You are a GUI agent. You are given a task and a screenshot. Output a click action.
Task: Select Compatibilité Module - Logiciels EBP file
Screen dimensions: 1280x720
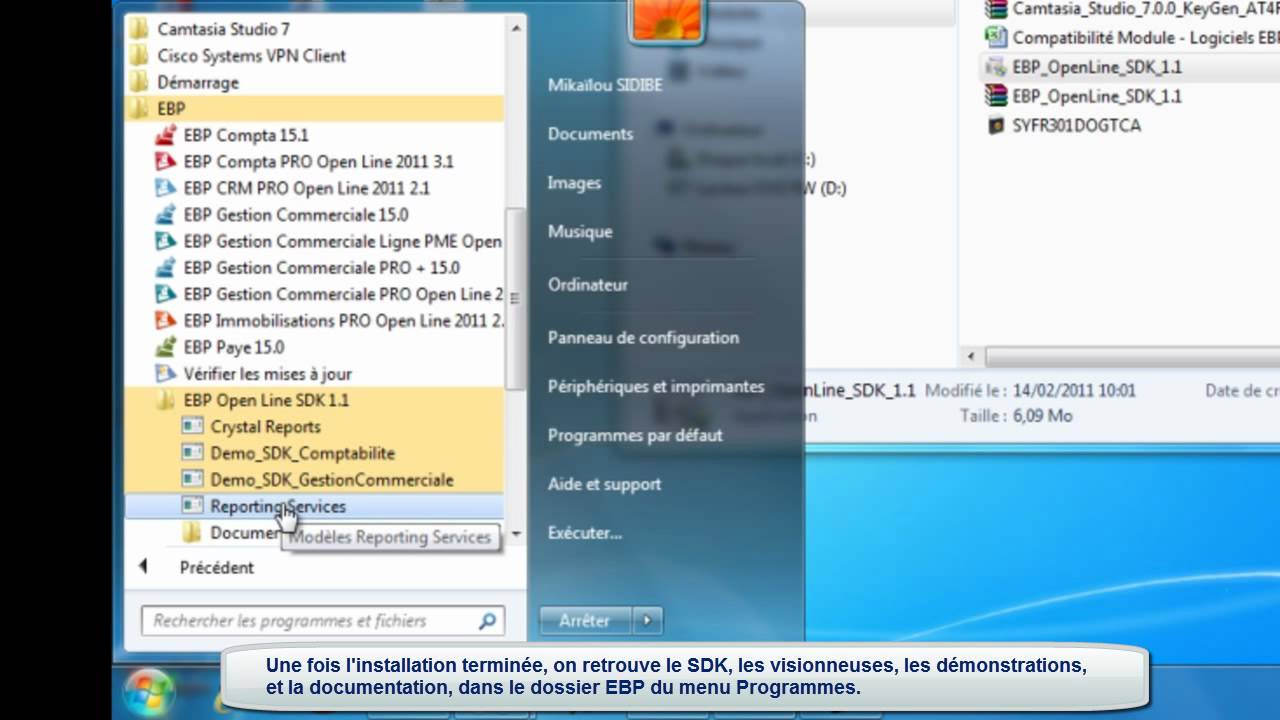1130,38
